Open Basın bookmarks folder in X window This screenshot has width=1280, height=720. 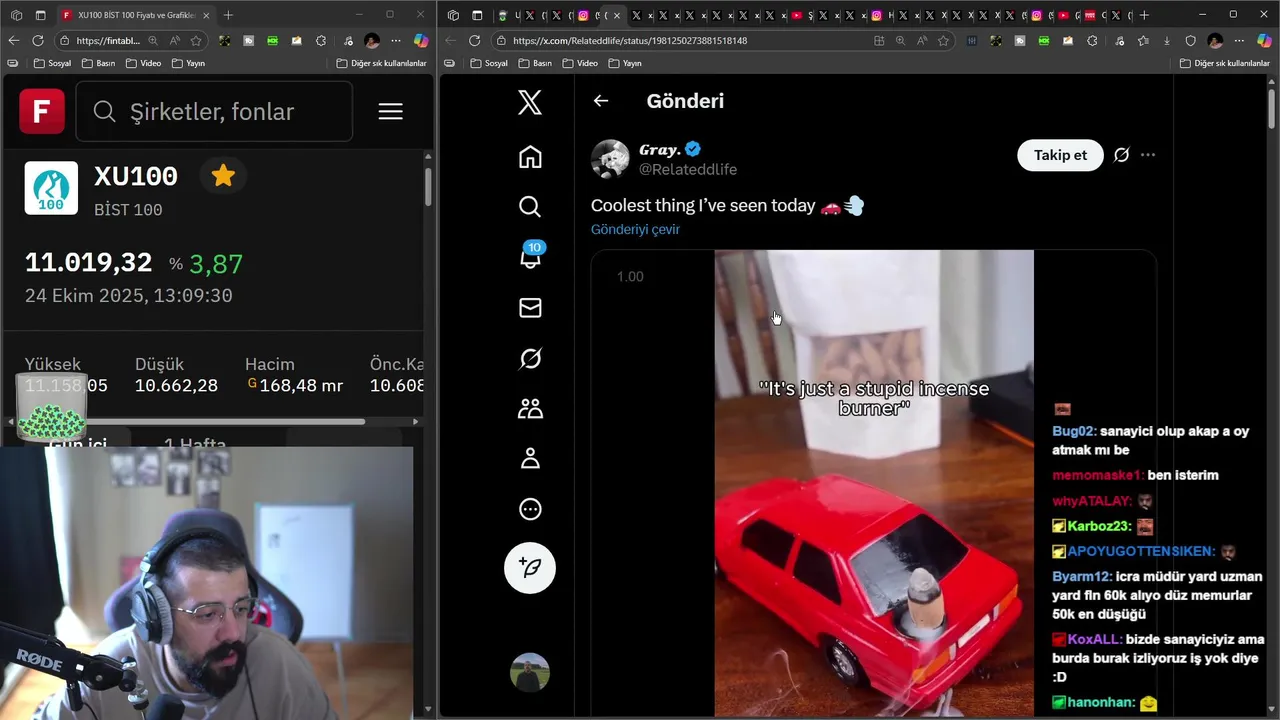click(534, 63)
